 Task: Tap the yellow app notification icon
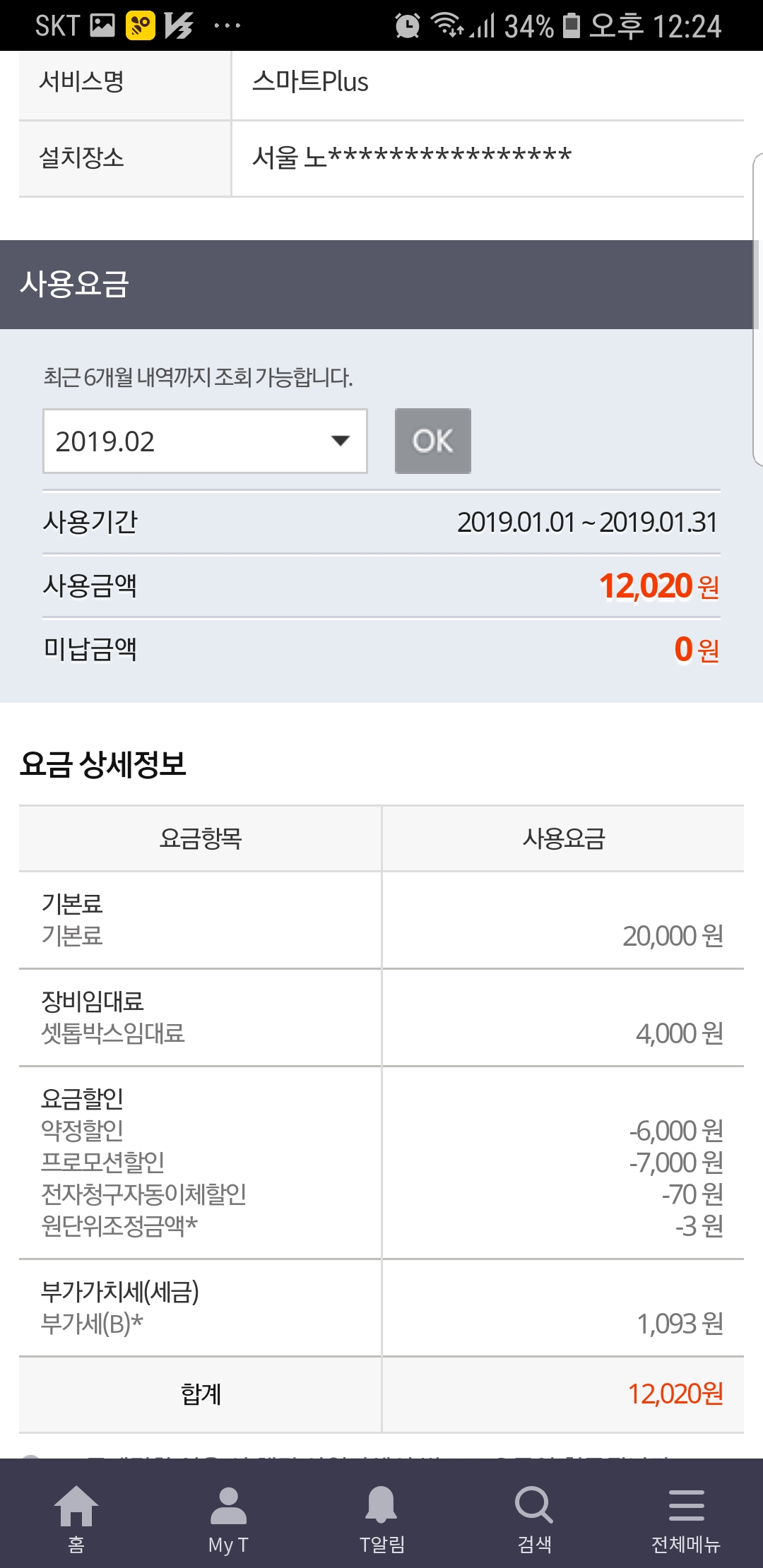coord(140,26)
